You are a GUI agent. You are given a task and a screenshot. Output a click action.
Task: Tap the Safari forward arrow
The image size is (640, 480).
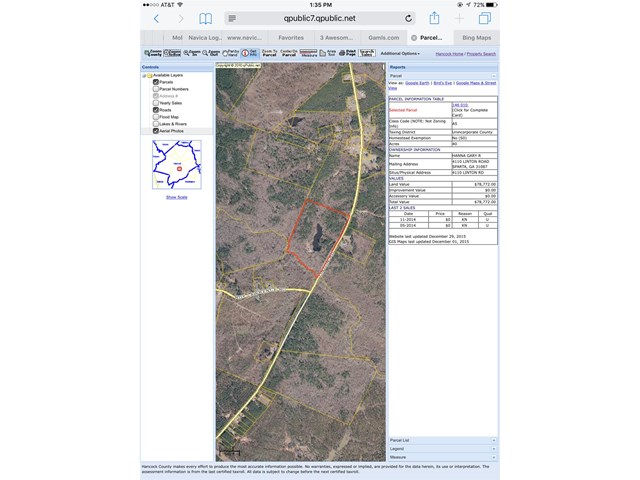pos(181,19)
